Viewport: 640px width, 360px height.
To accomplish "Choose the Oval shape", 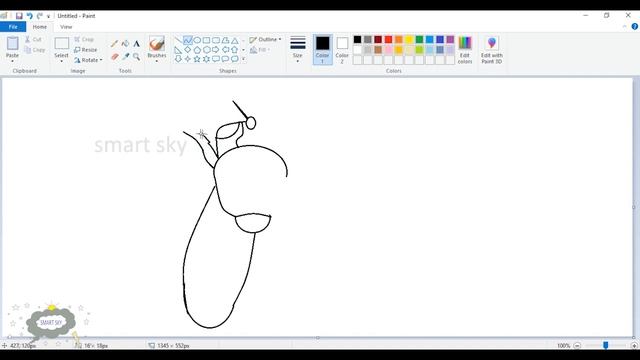I will (x=197, y=40).
